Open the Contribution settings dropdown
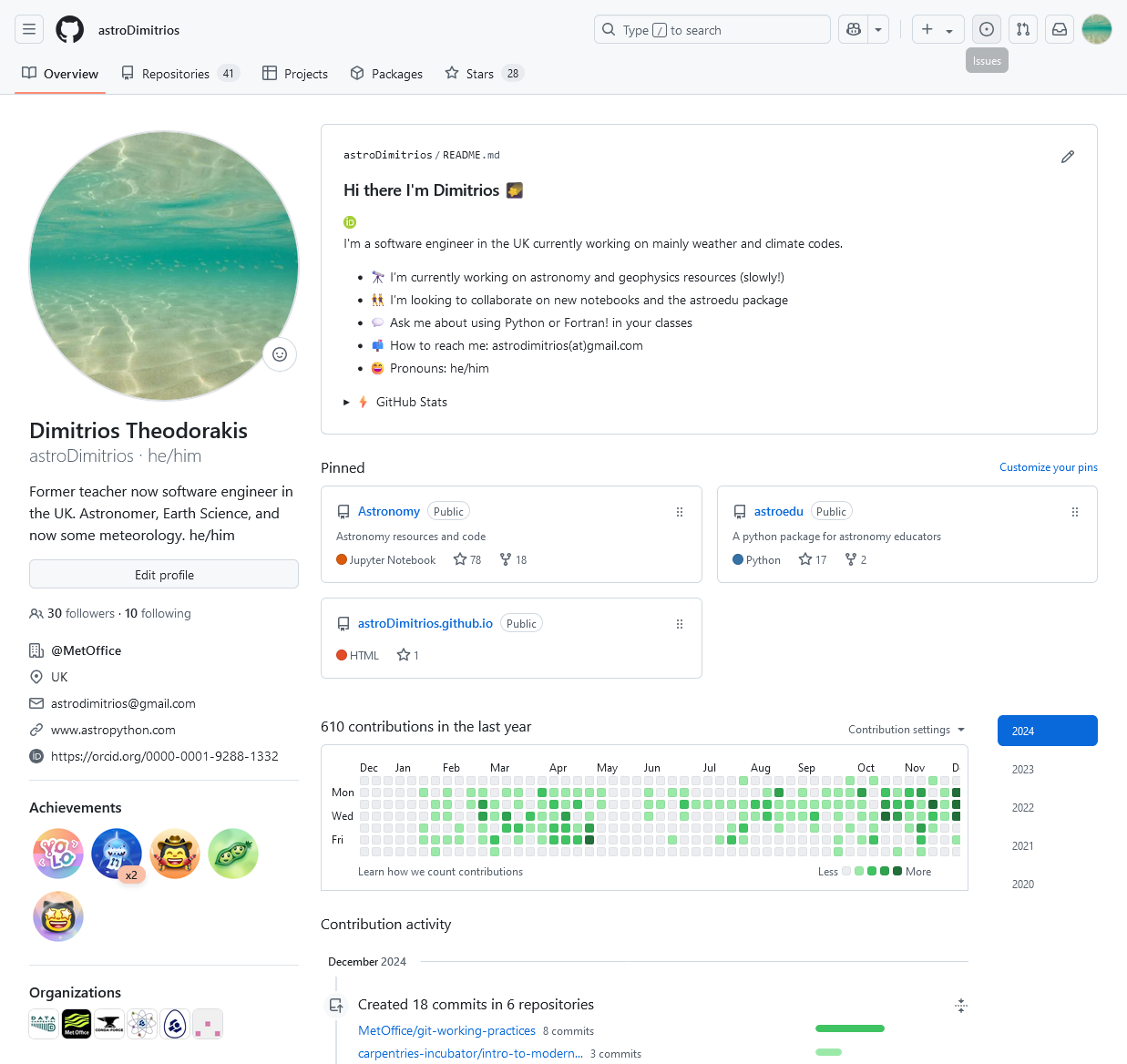 pyautogui.click(x=907, y=730)
